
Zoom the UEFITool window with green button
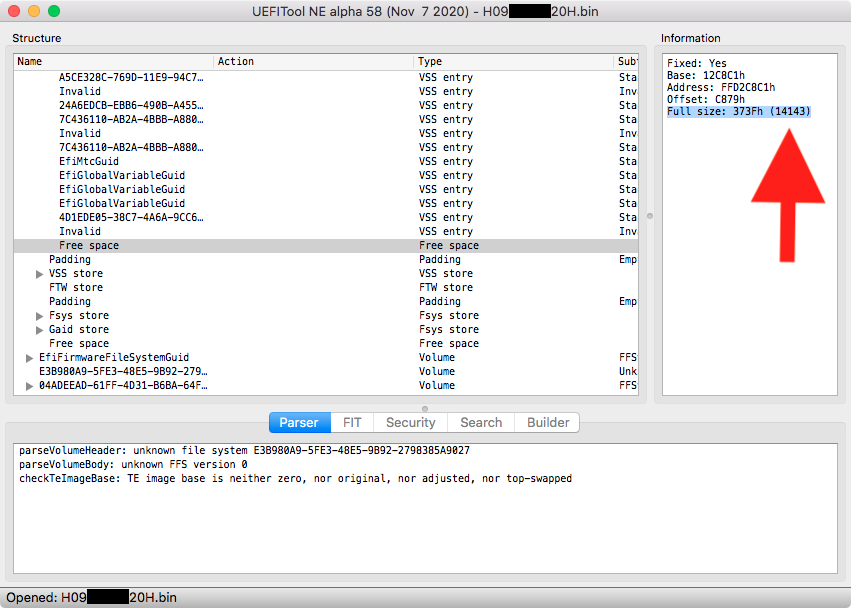pyautogui.click(x=54, y=11)
